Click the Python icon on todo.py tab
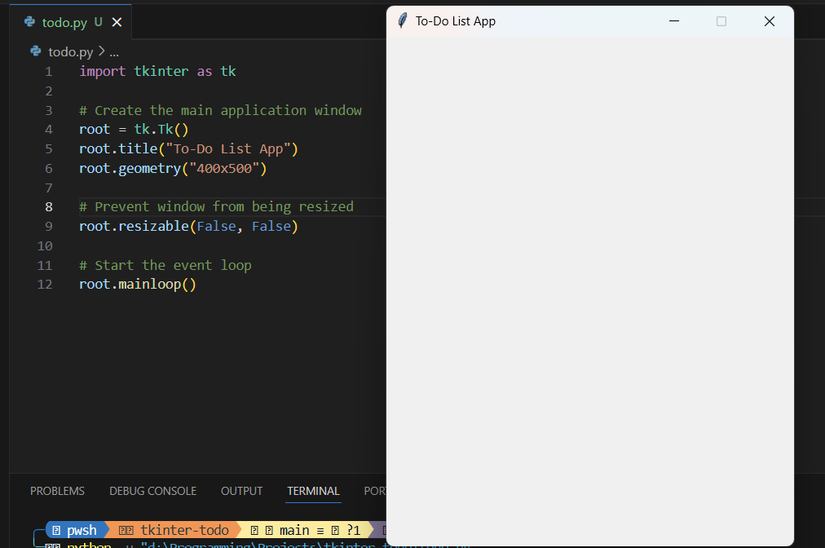825x548 pixels. click(x=30, y=22)
